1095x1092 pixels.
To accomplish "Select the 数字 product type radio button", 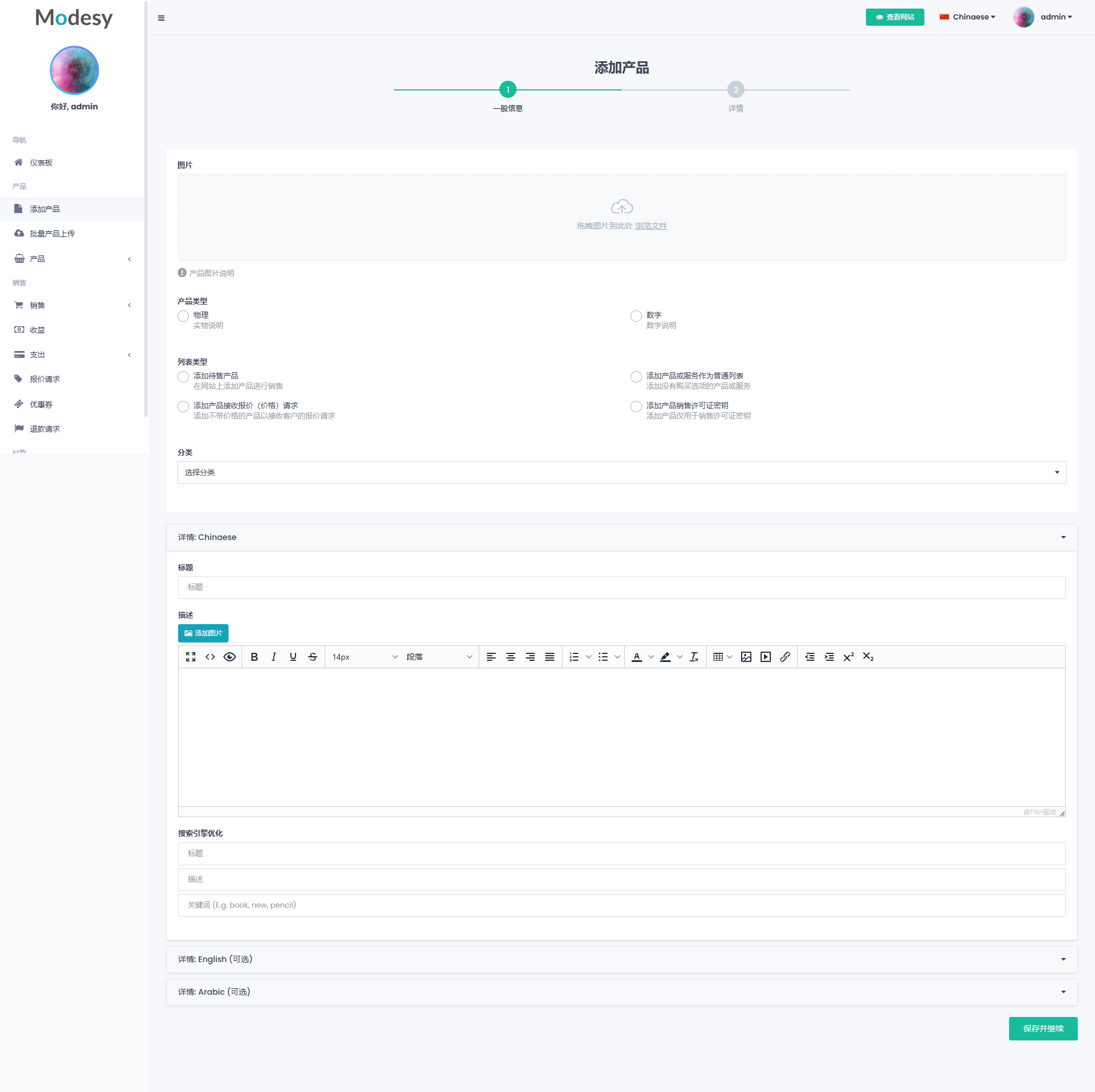I will [636, 316].
